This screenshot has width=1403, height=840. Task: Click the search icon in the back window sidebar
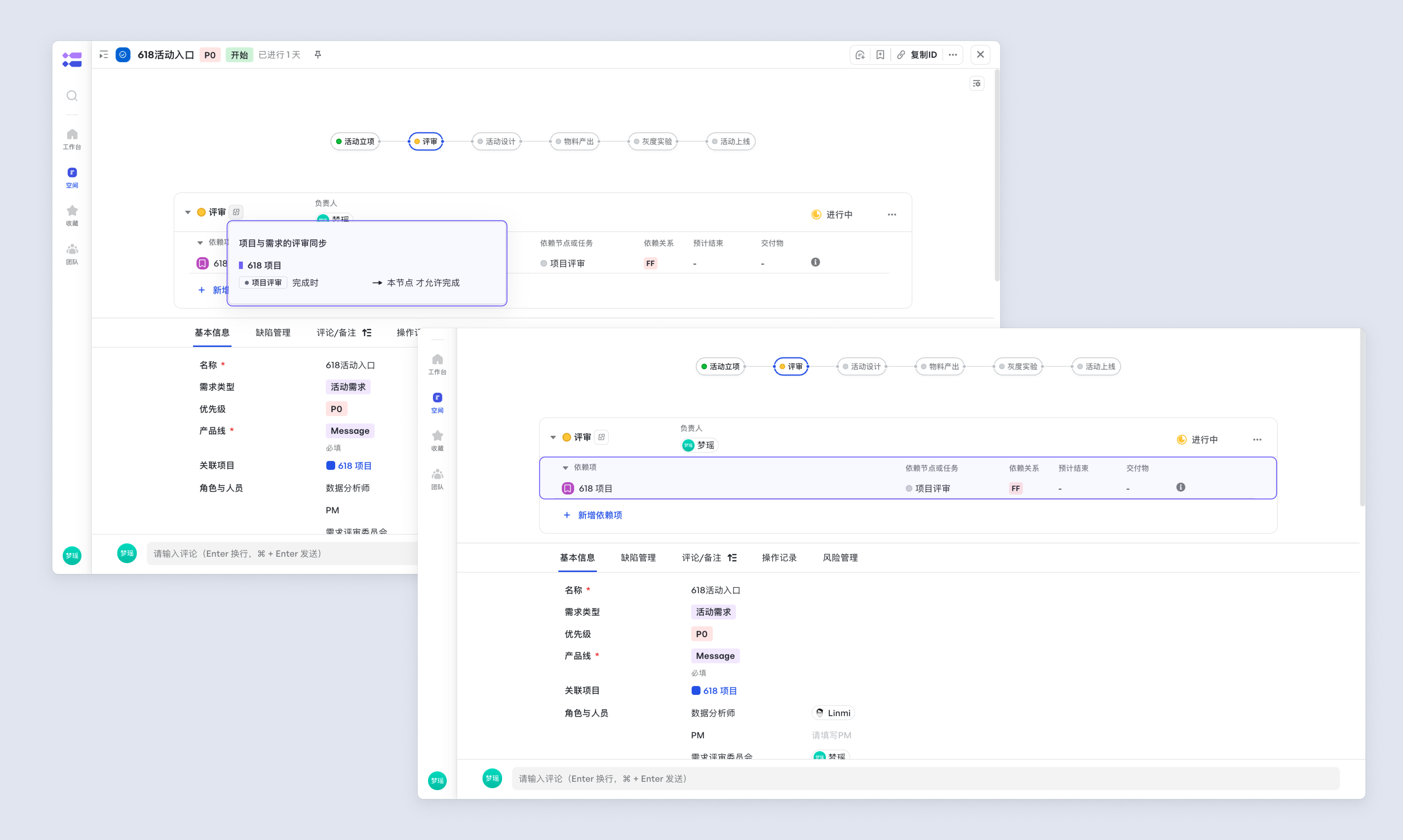pos(72,96)
